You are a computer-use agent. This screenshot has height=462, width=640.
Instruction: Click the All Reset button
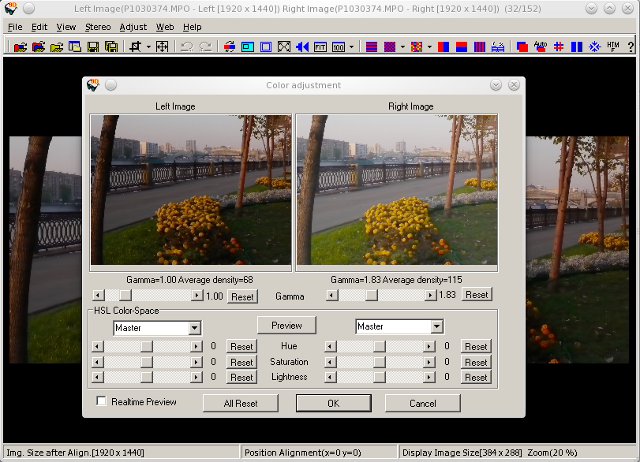click(241, 403)
